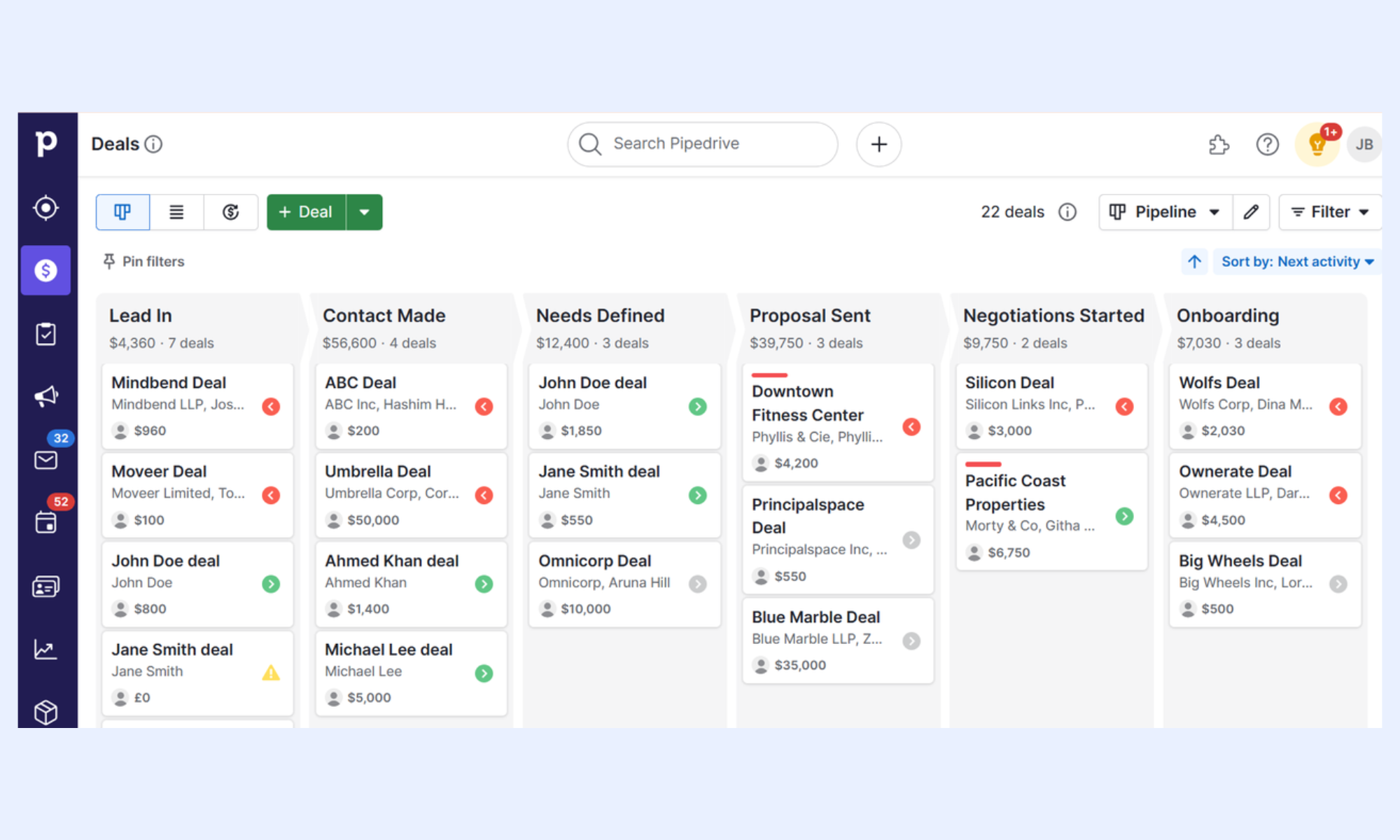
Task: Open the Filter dropdown
Action: coord(1329,212)
